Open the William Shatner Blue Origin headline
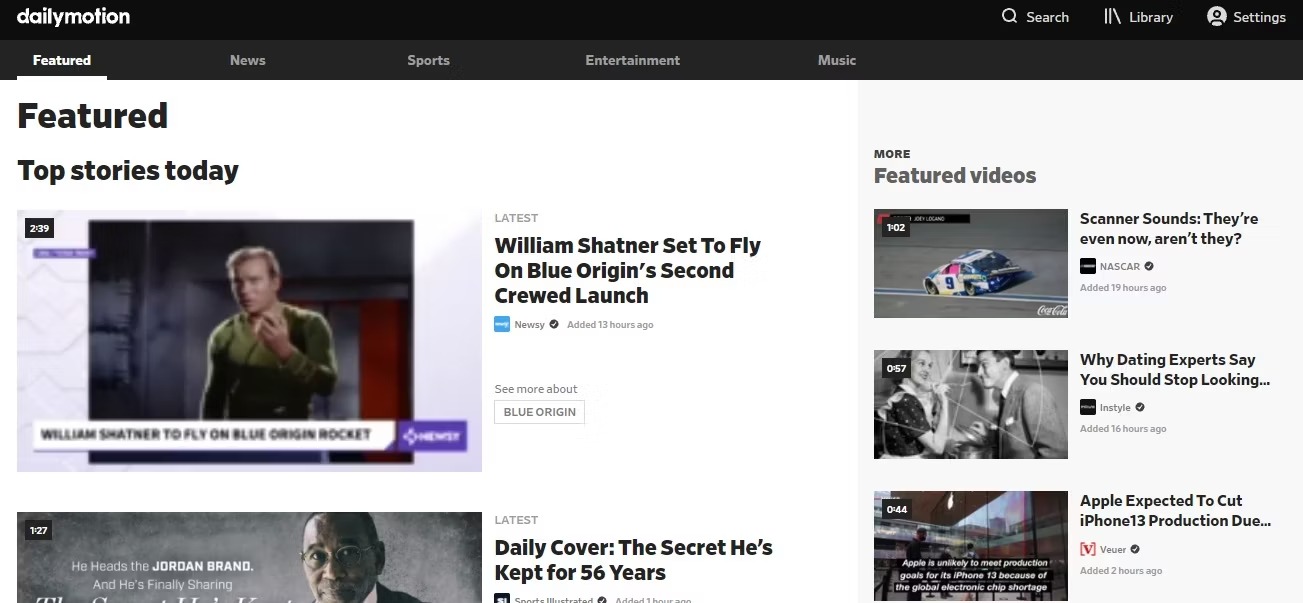 coord(628,270)
